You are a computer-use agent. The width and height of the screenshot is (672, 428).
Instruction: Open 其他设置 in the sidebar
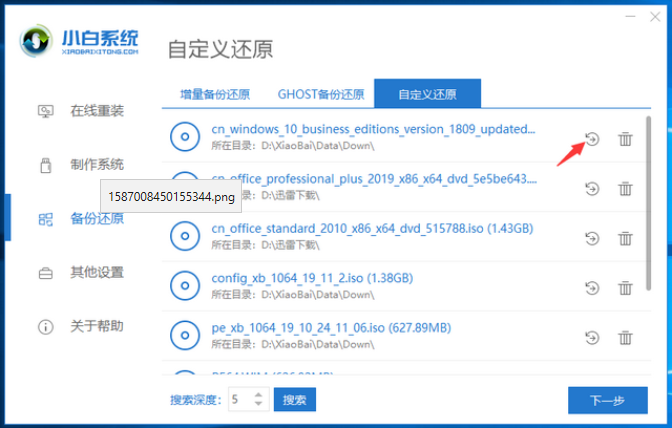pyautogui.click(x=96, y=272)
